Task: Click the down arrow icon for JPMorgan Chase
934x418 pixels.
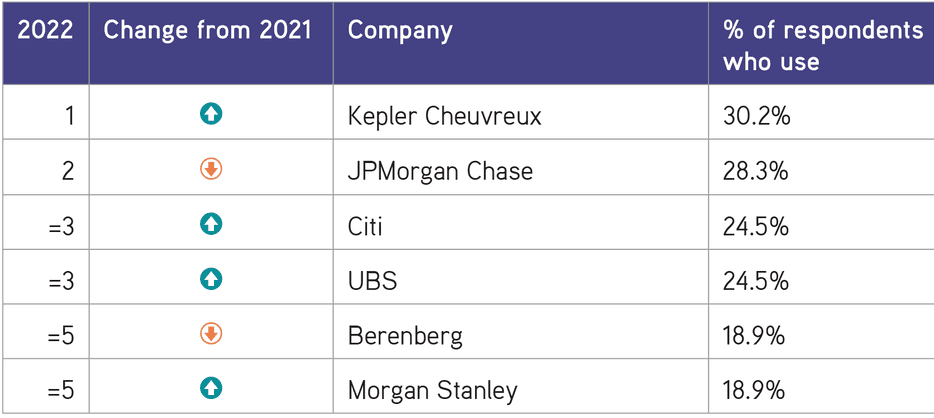Action: coord(211,170)
